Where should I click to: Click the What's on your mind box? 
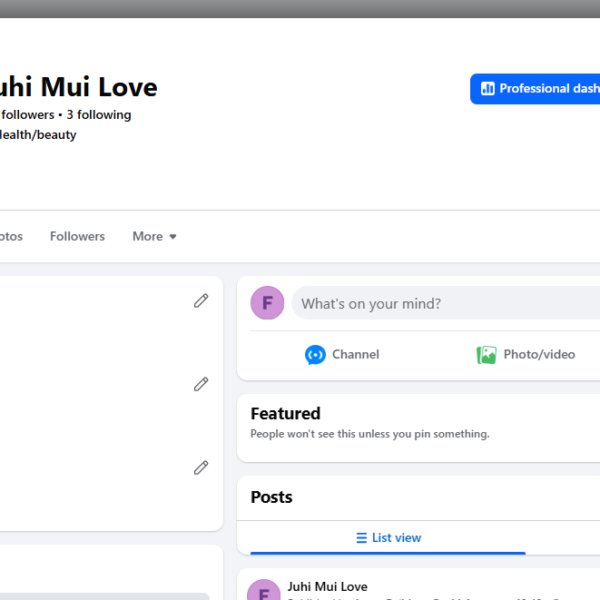pyautogui.click(x=445, y=303)
